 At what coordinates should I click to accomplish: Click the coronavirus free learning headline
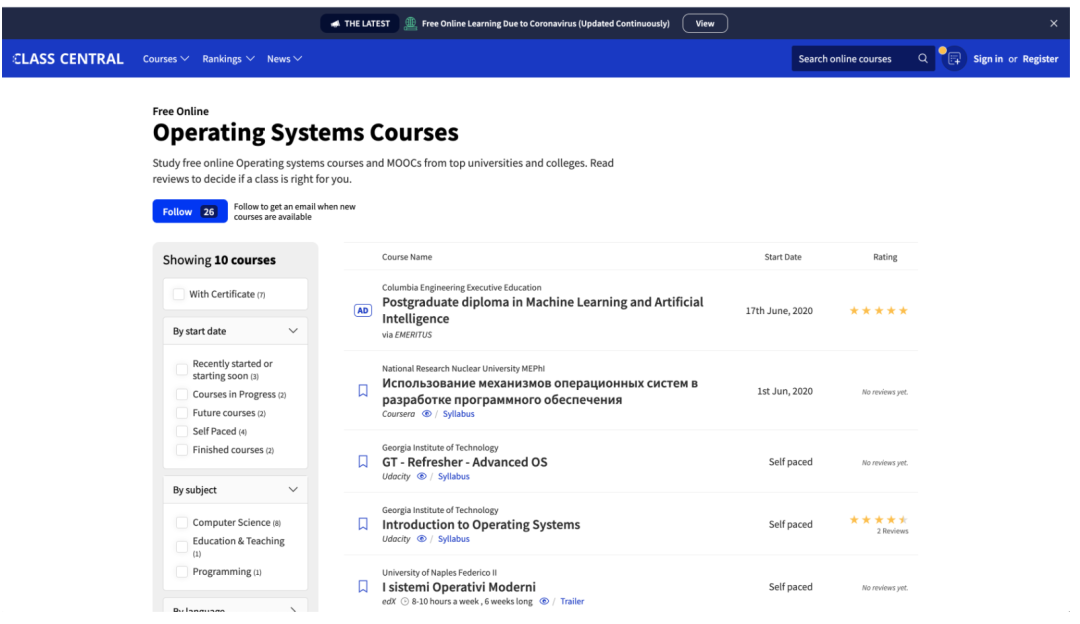[x=546, y=23]
